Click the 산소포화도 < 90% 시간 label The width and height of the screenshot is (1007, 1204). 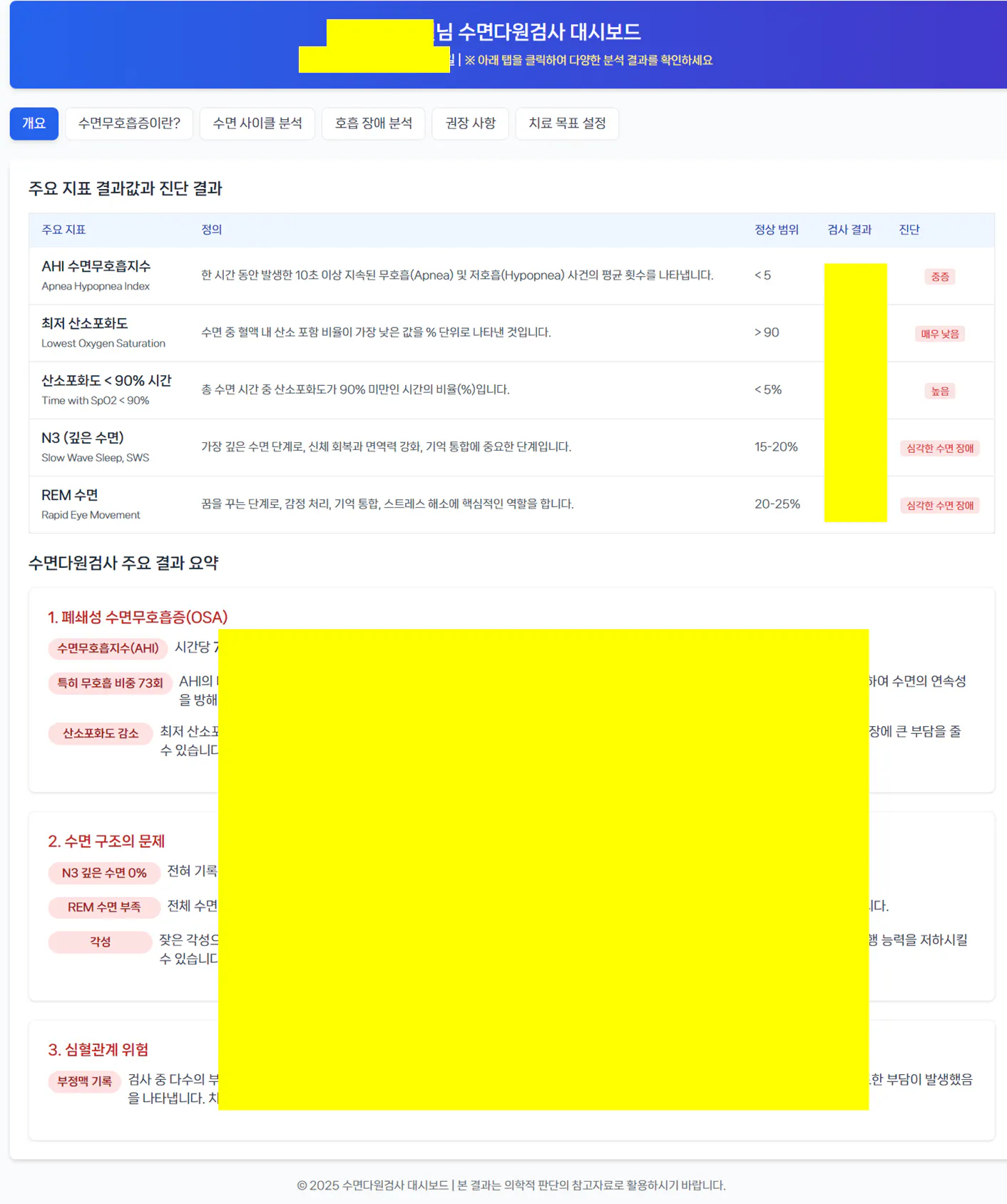(106, 380)
